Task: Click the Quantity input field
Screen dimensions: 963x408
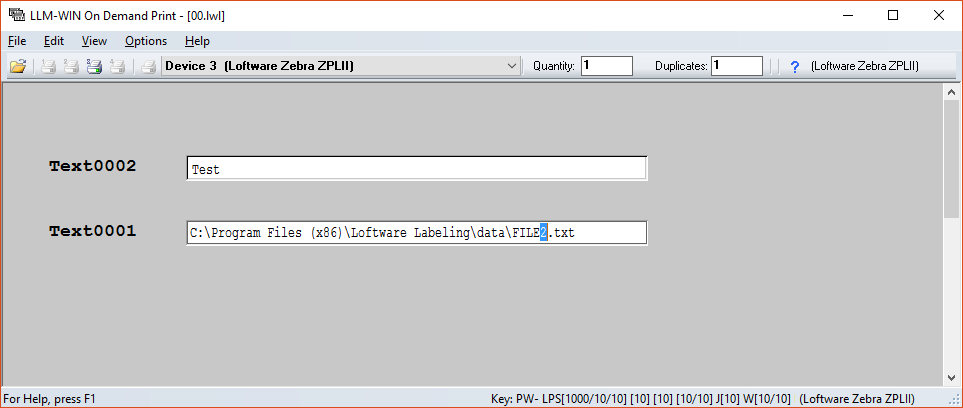Action: [607, 66]
